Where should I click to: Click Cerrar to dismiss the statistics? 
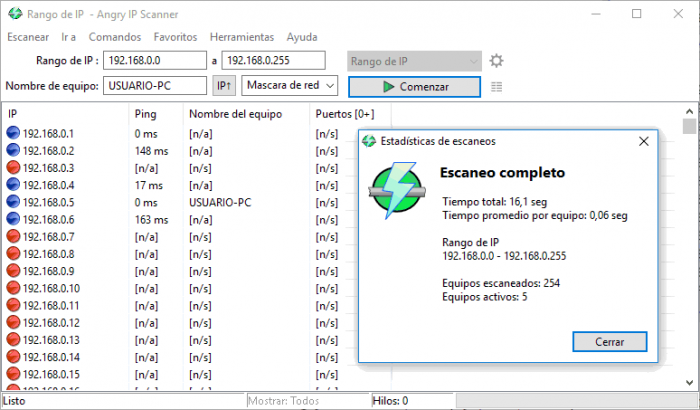coord(609,342)
